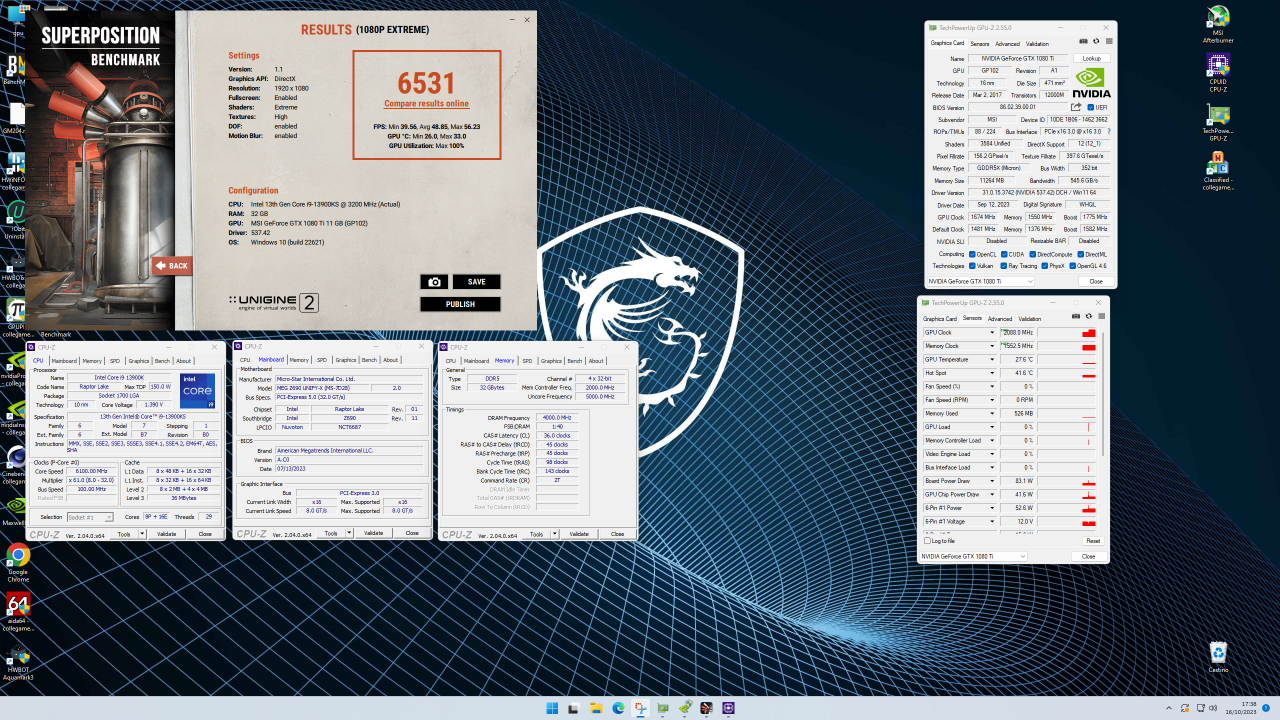Open HWBOT Aquamark3 desktop icon

point(18,662)
